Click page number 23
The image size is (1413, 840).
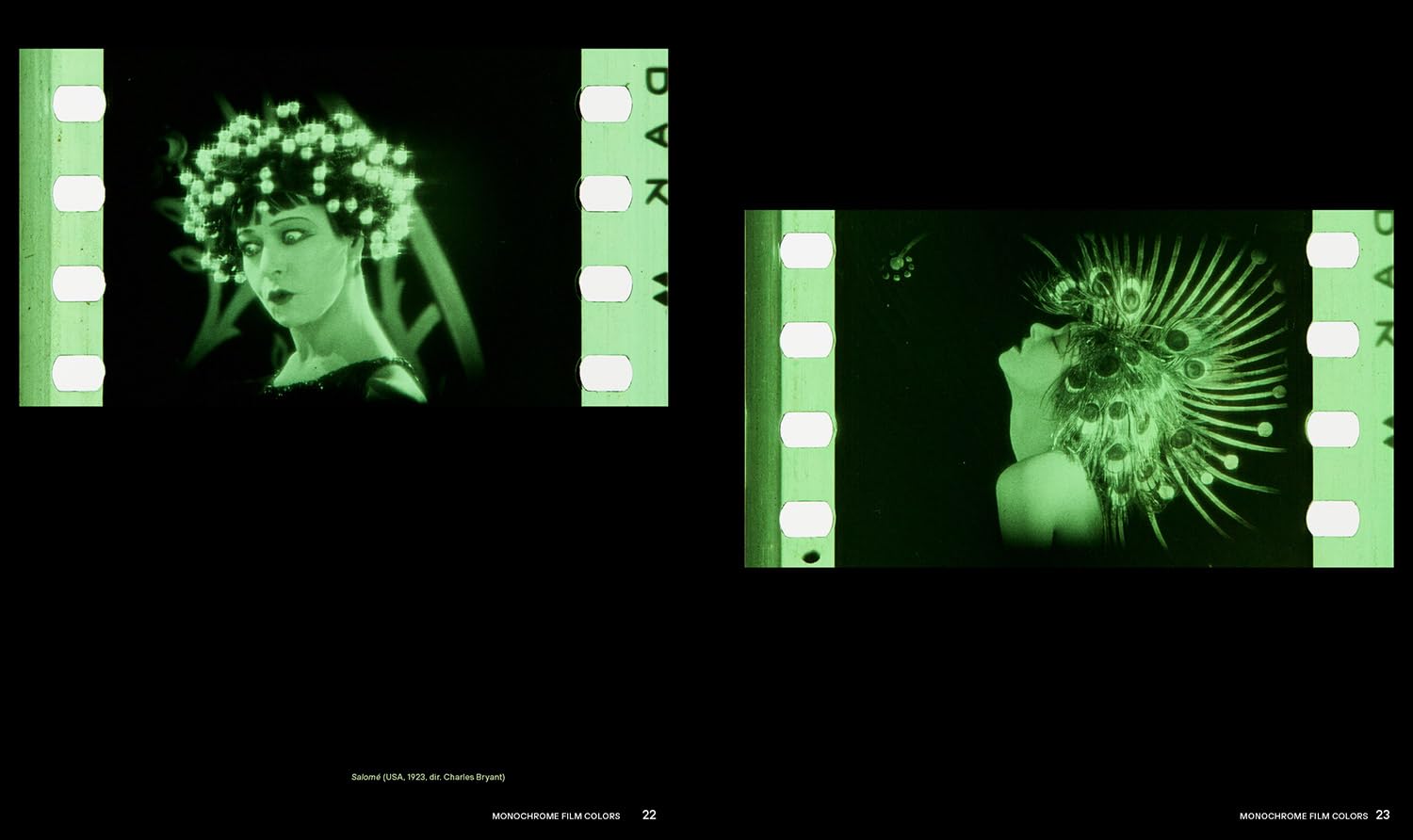coord(1383,816)
